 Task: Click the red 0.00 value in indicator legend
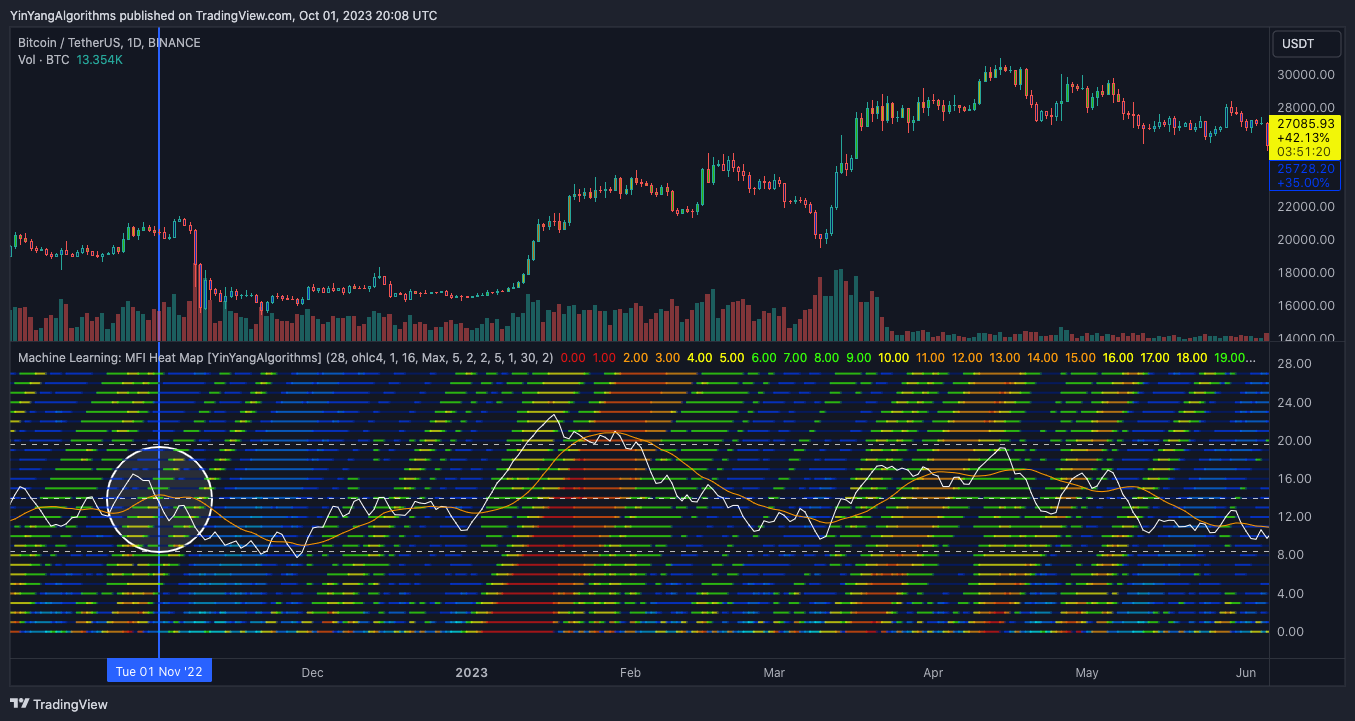tap(573, 357)
